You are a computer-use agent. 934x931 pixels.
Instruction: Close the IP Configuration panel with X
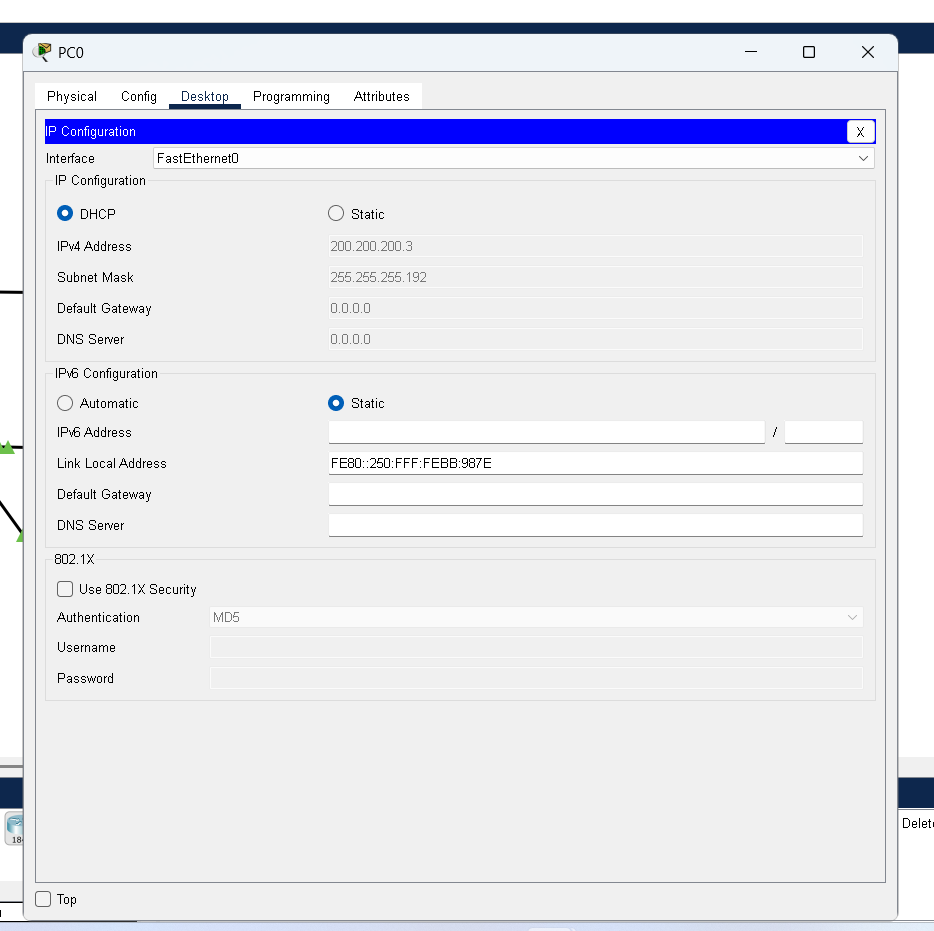click(x=860, y=132)
